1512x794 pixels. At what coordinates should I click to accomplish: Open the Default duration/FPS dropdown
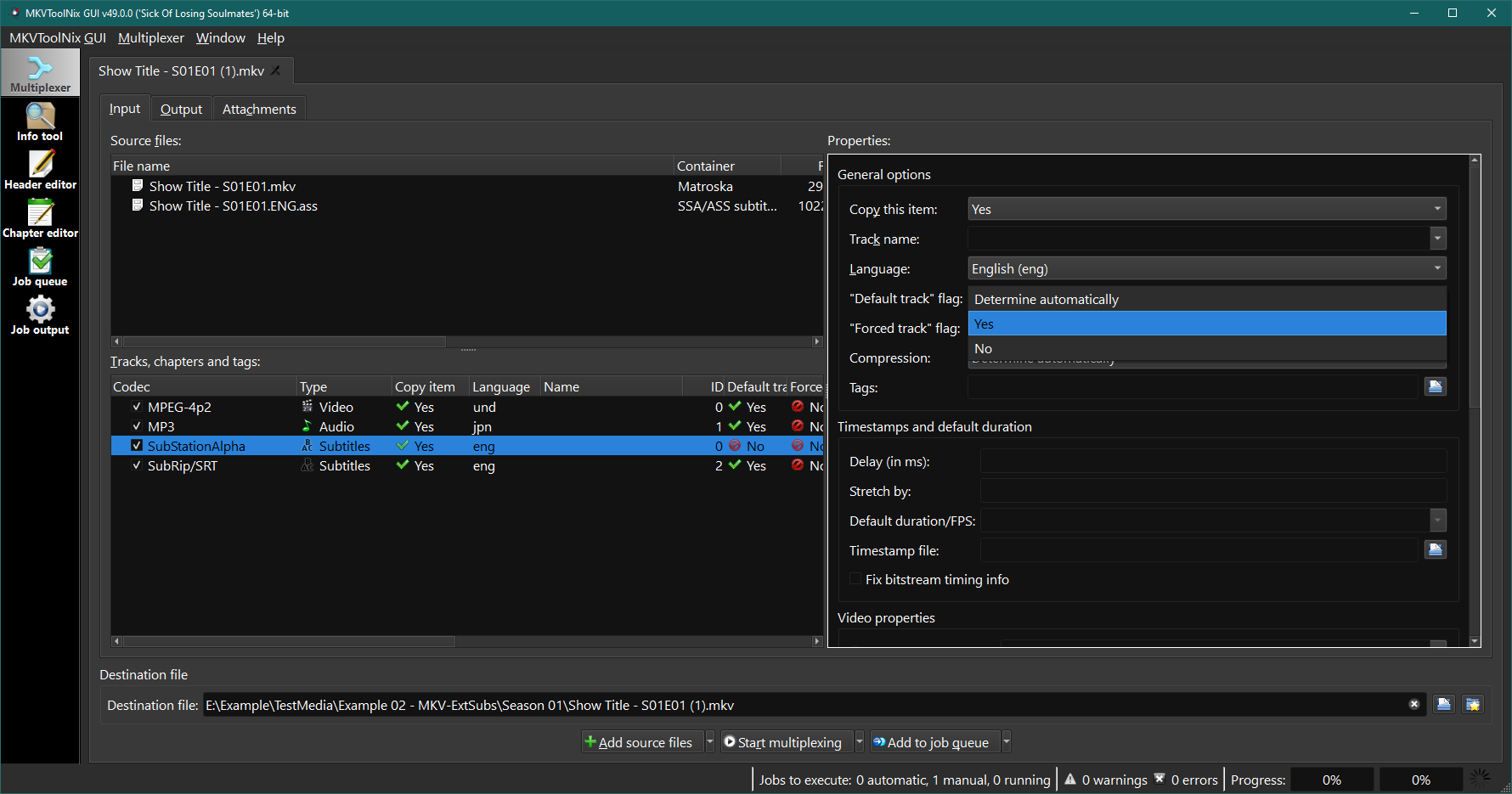tap(1437, 520)
